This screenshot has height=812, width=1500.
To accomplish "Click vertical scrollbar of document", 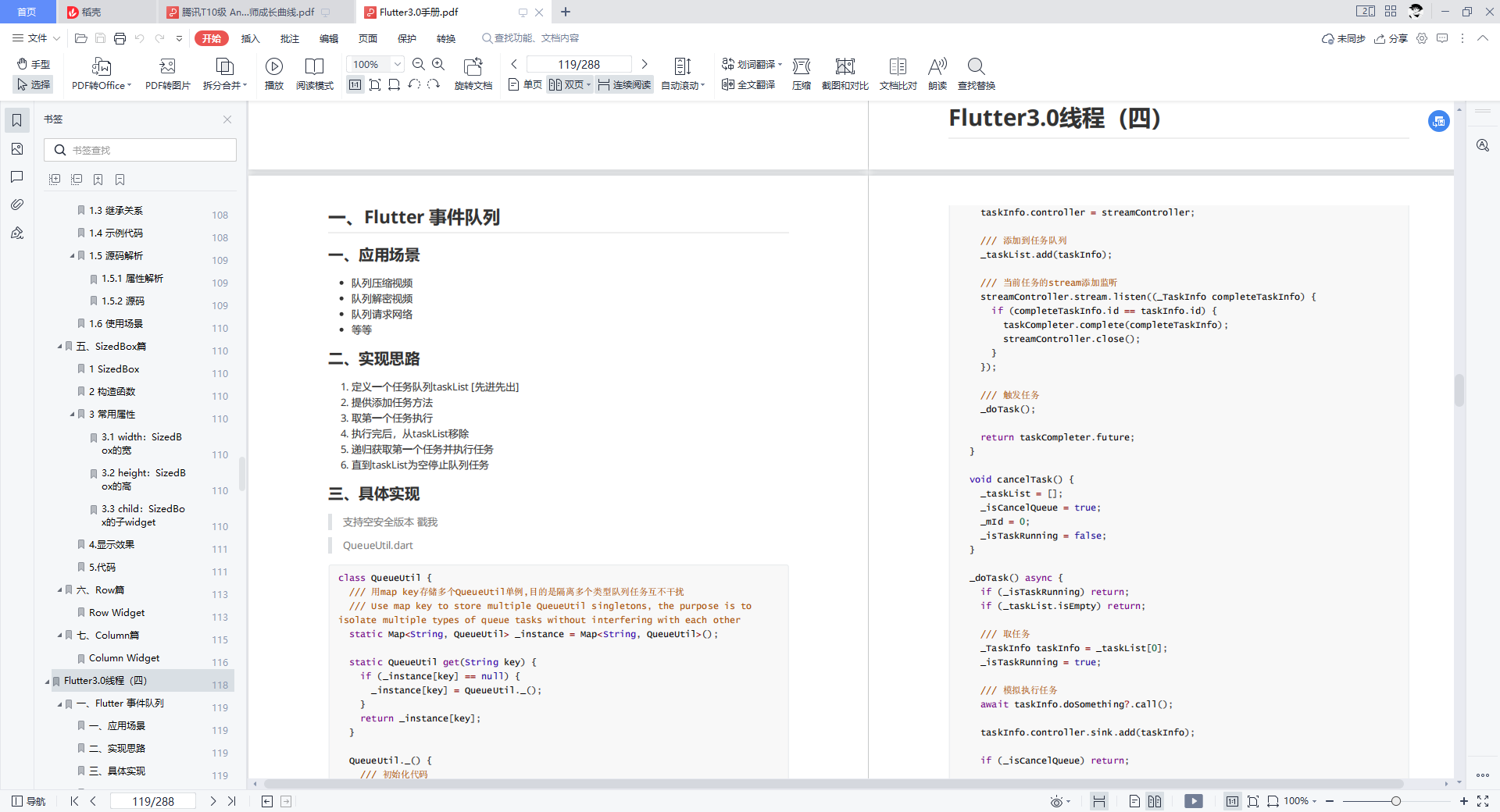I will [1459, 390].
